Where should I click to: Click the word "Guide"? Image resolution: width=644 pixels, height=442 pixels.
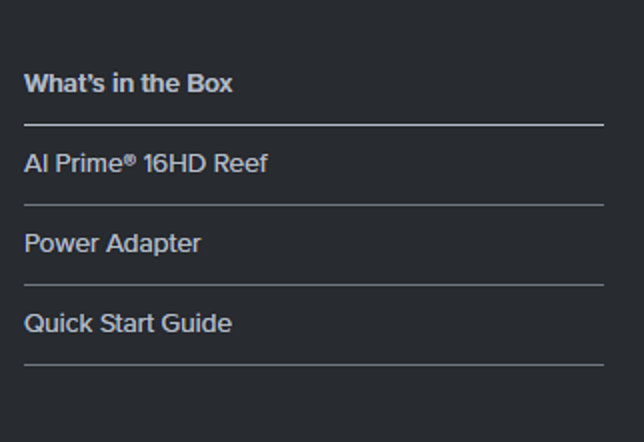pos(197,323)
